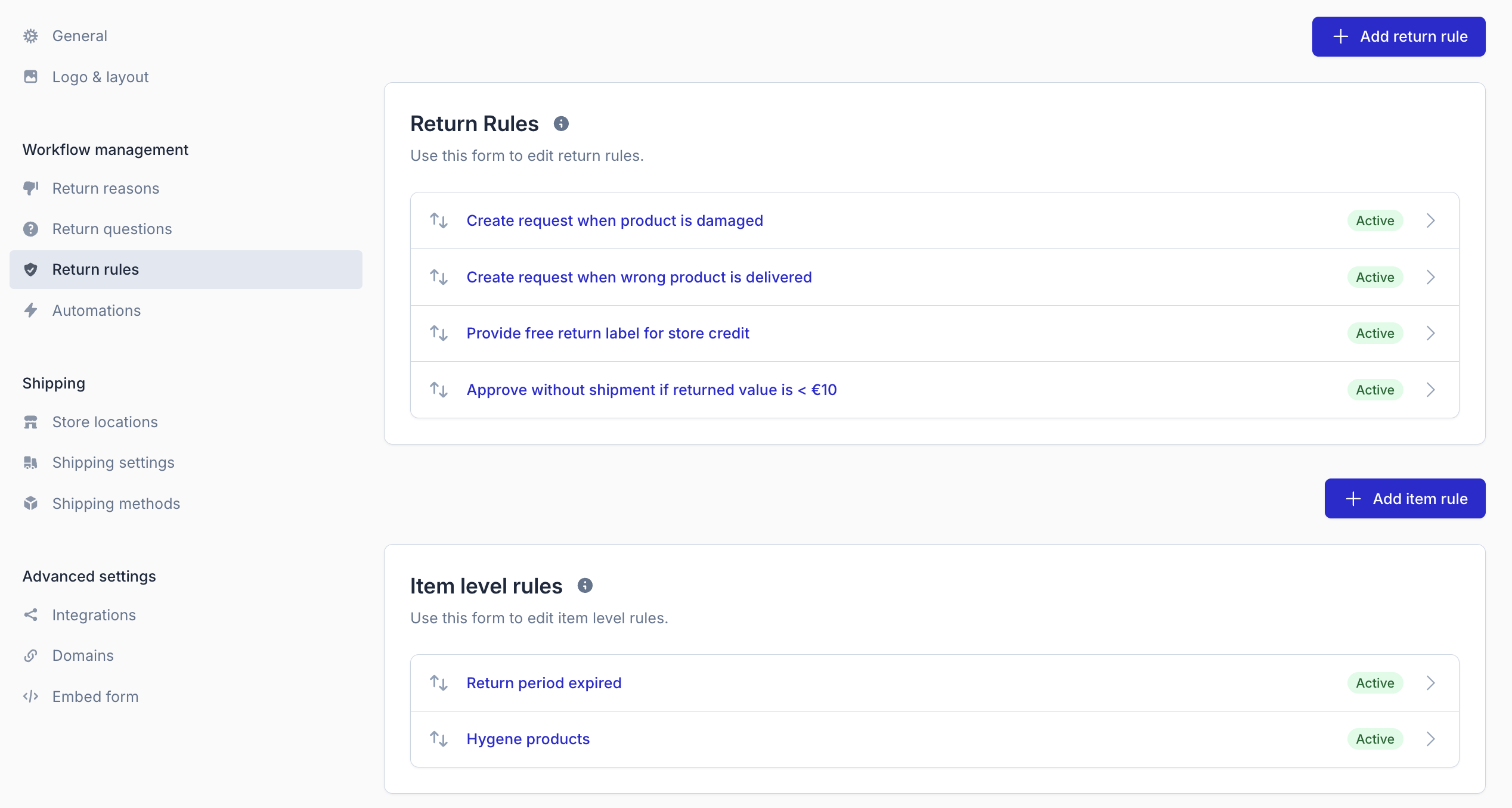Viewport: 1512px width, 808px height.
Task: Expand chevron on Return period expired row
Action: tap(1431, 683)
